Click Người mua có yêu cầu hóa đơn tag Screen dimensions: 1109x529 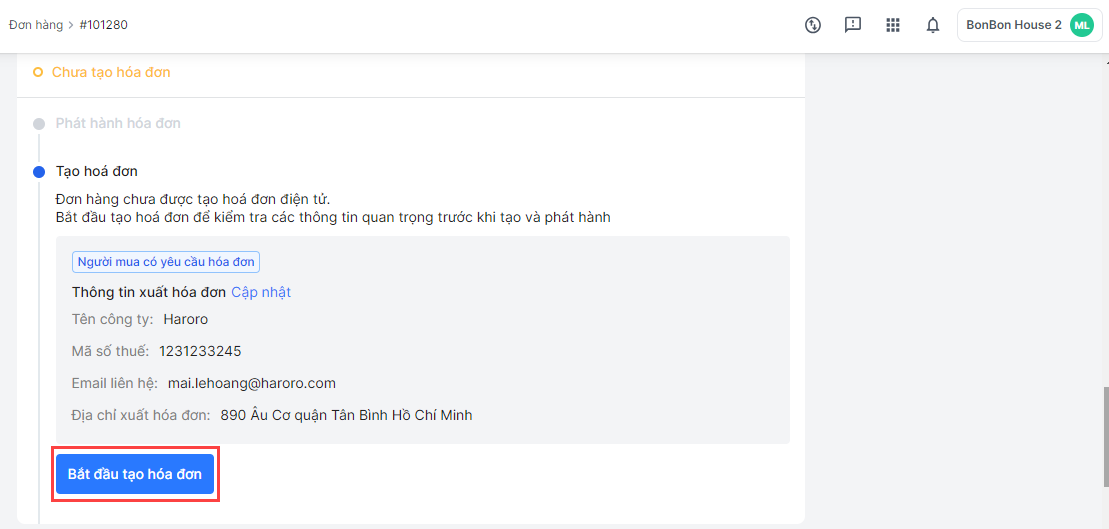point(166,262)
